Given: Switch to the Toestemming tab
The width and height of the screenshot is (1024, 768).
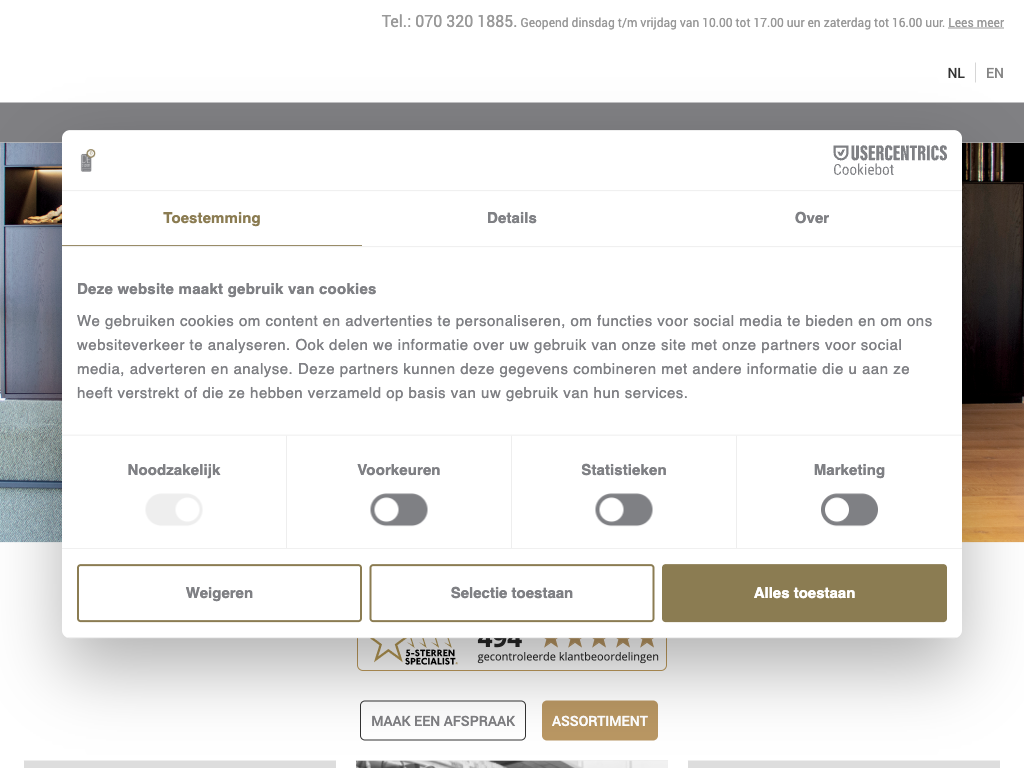Looking at the screenshot, I should point(212,218).
